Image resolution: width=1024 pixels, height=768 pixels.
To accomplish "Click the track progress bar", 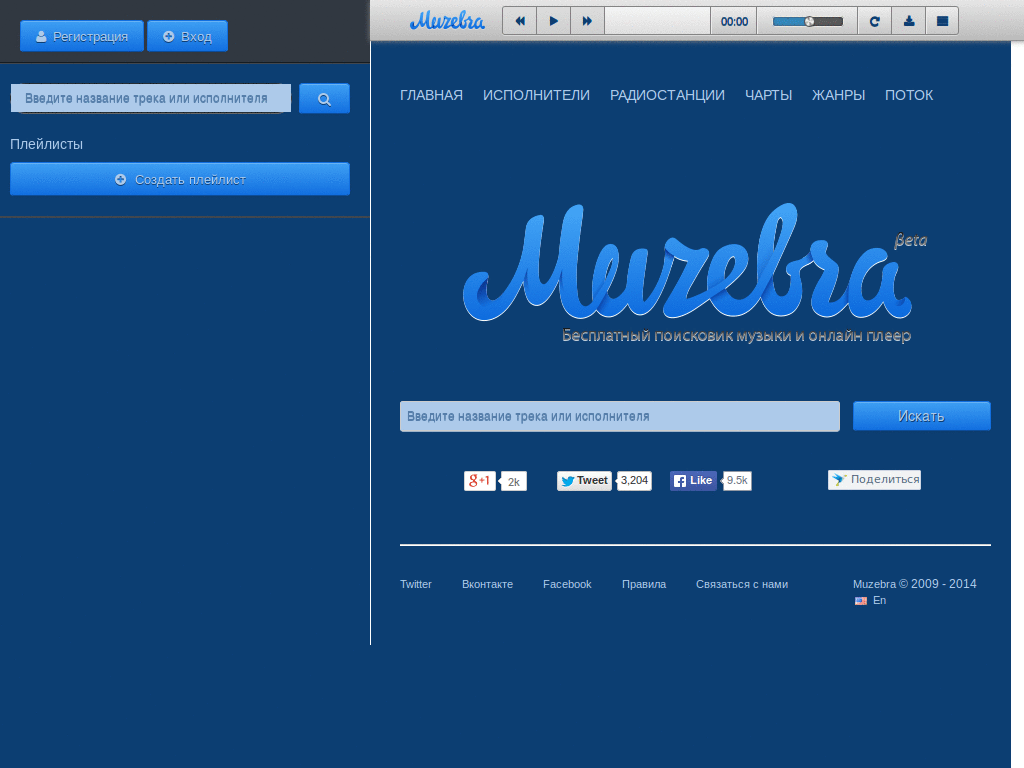I will [658, 21].
